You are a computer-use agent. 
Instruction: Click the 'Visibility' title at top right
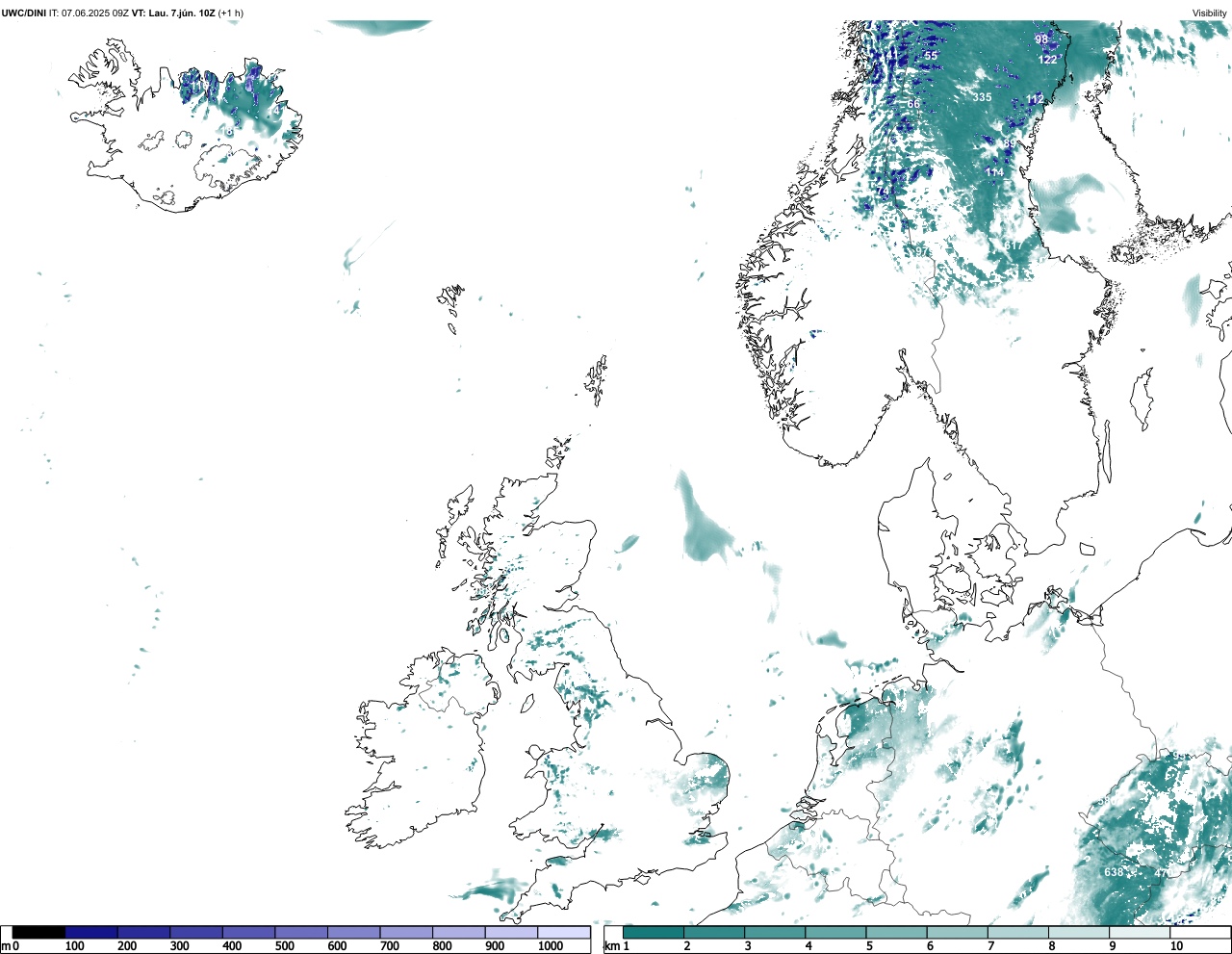[x=1210, y=13]
